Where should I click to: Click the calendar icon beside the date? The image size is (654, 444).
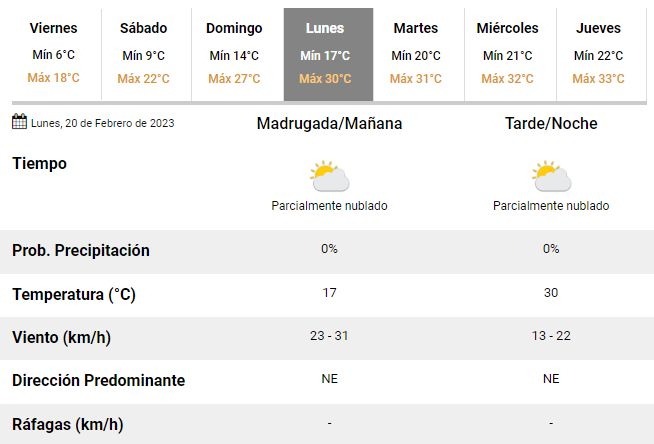click(19, 122)
